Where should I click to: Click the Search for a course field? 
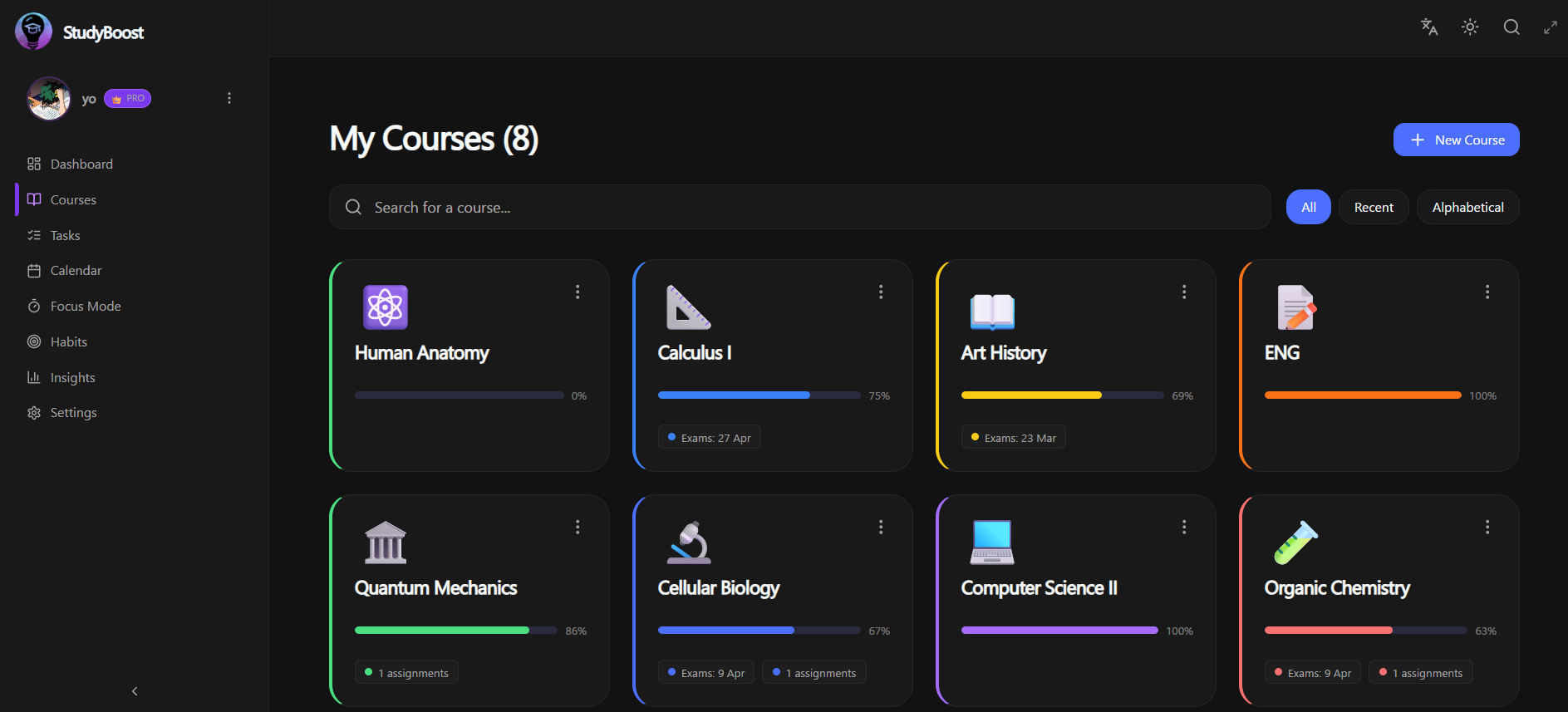799,207
